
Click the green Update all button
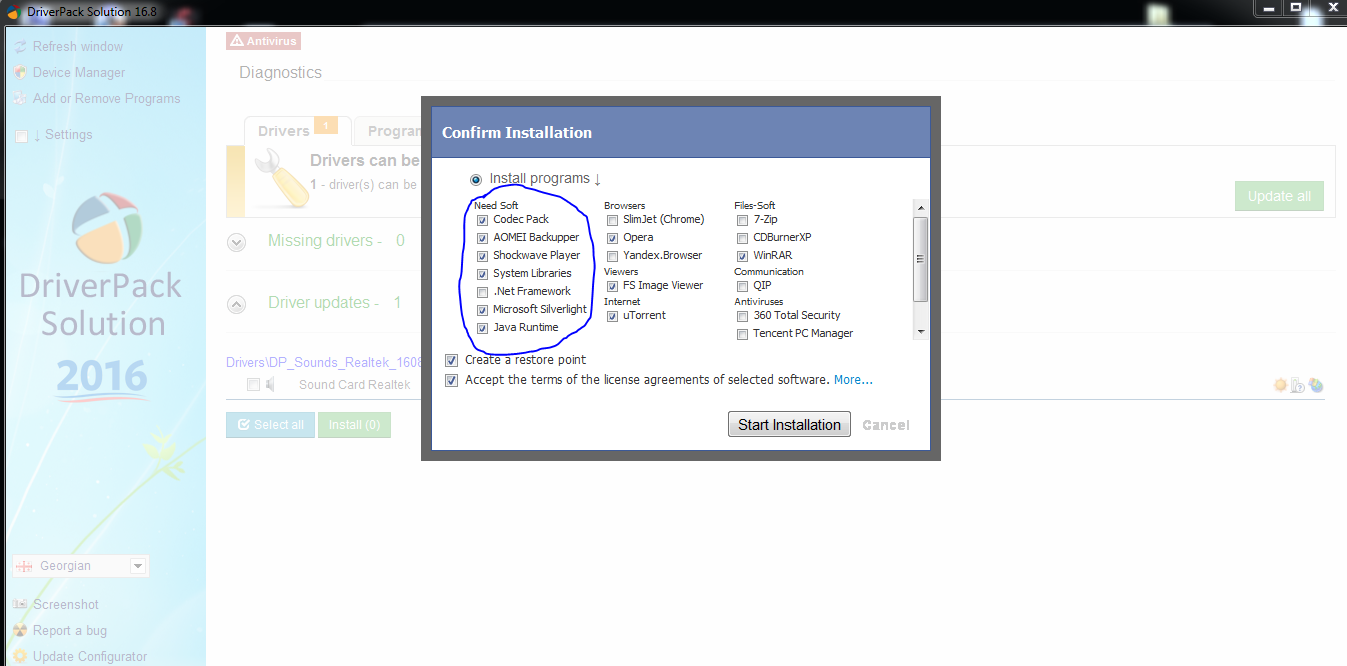[x=1279, y=196]
